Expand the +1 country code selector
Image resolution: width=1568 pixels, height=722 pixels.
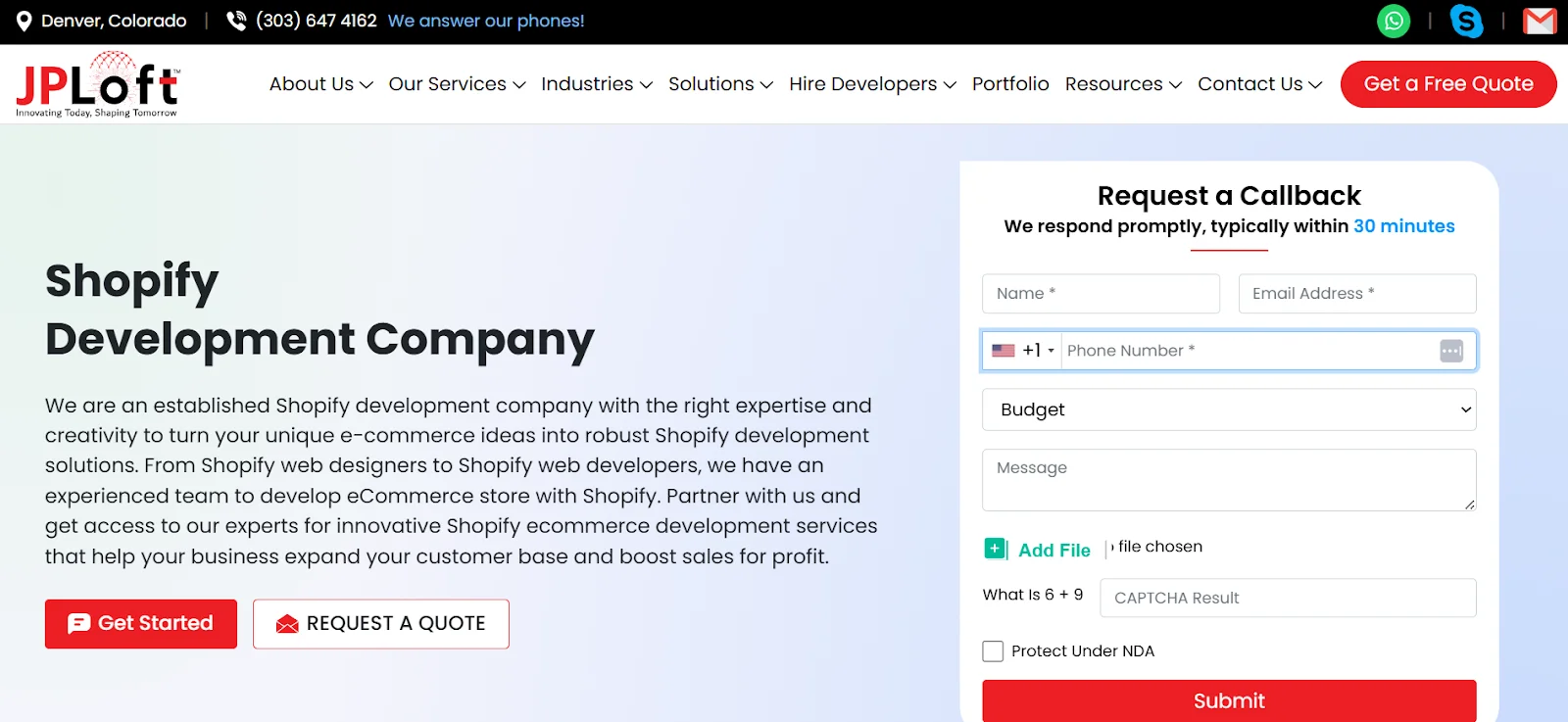[x=1034, y=350]
